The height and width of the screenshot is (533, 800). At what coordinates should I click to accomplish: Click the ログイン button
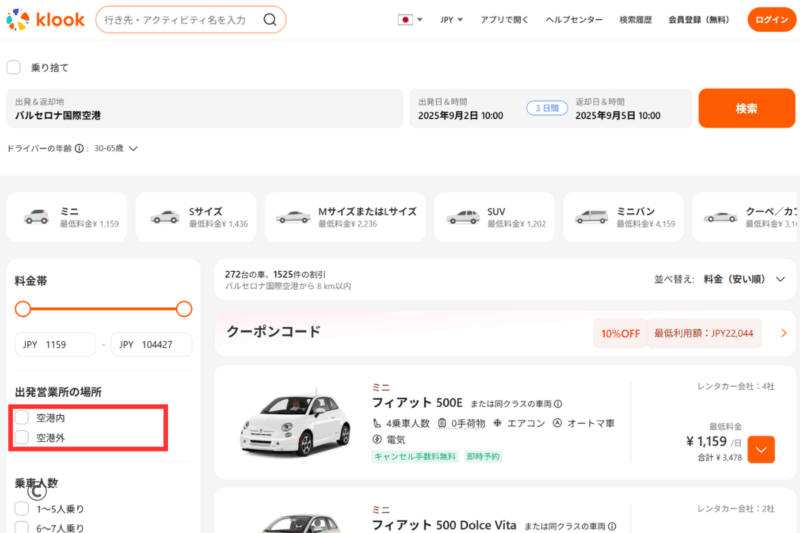pos(771,20)
